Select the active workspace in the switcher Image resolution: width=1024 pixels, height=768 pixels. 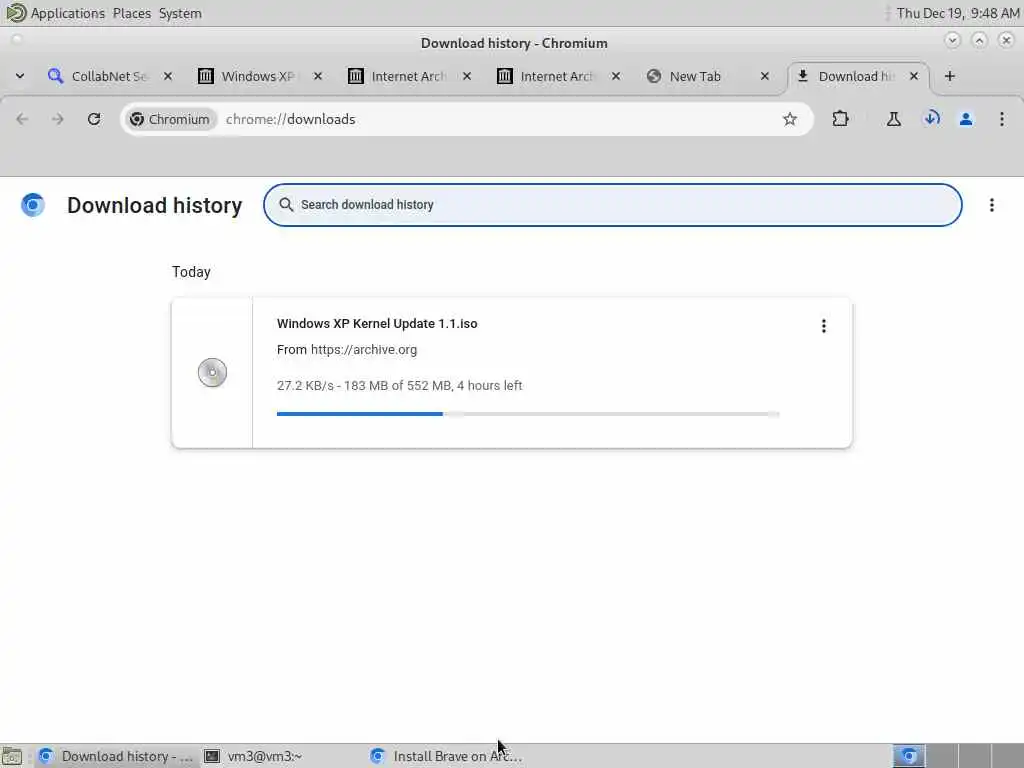click(x=908, y=756)
